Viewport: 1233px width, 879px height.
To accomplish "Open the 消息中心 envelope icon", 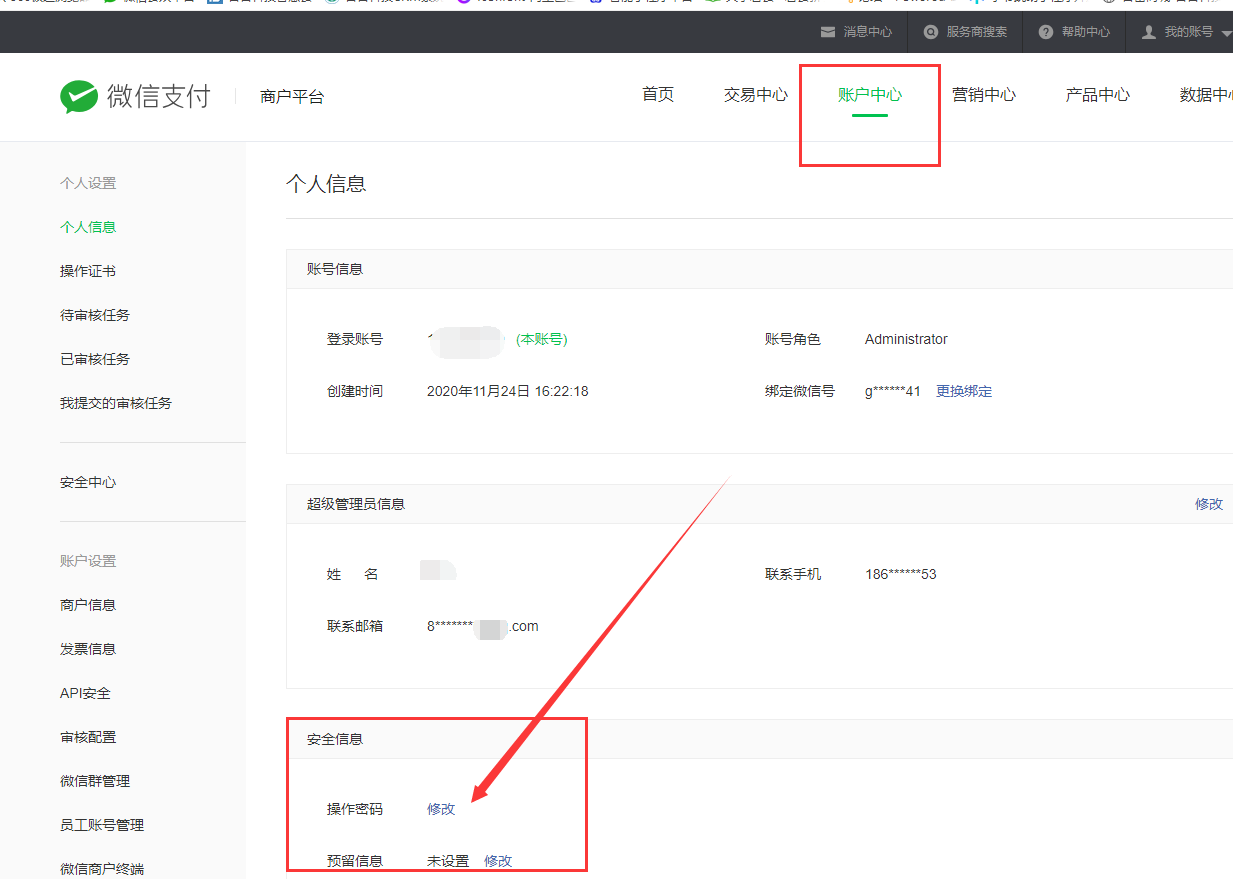I will click(827, 32).
